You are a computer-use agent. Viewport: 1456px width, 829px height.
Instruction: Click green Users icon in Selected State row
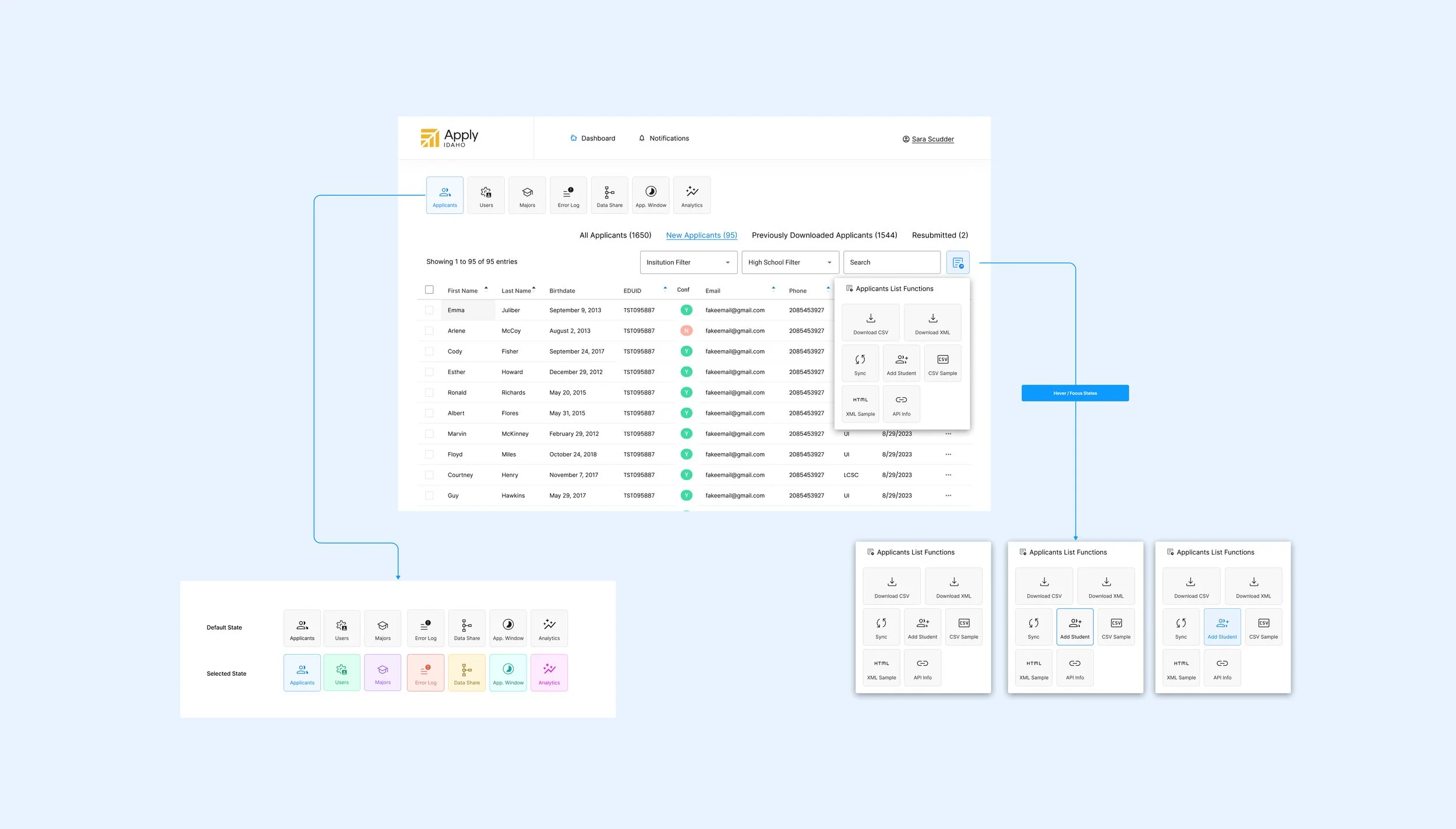[x=342, y=673]
